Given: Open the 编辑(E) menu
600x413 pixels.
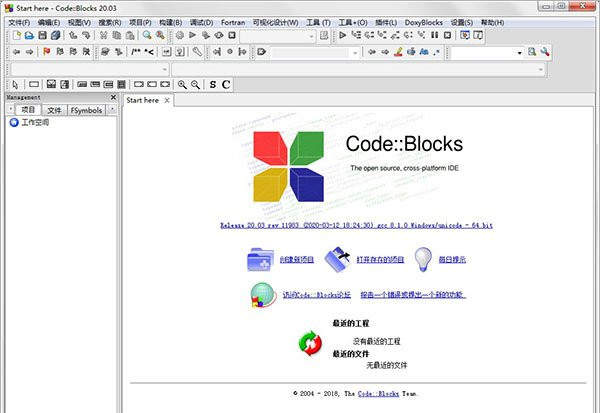Looking at the screenshot, I should (x=49, y=23).
